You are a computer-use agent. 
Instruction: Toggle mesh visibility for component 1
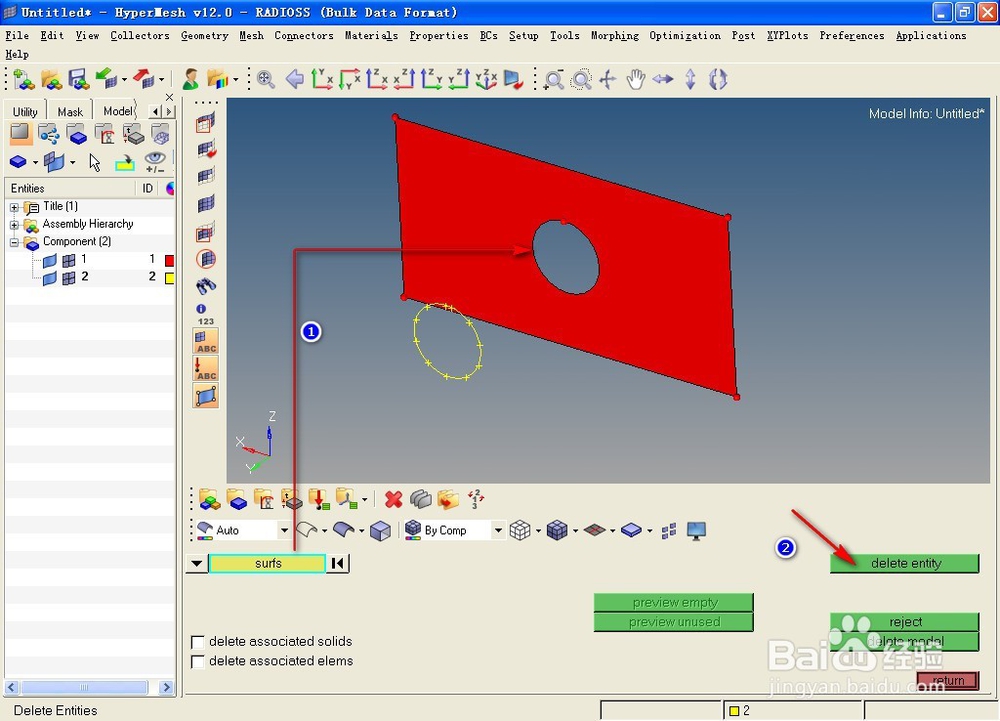tap(69, 259)
